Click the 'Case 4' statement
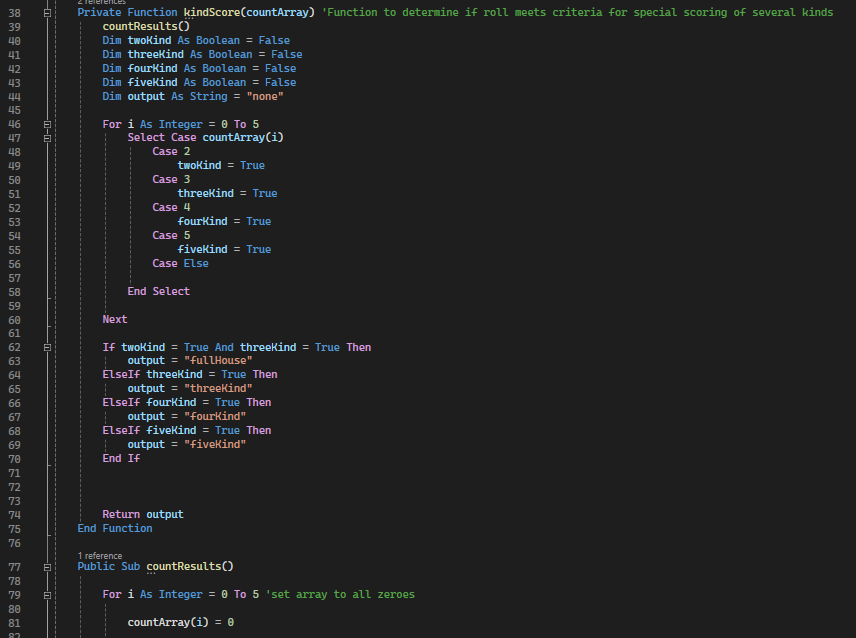856x638 pixels. pyautogui.click(x=171, y=207)
